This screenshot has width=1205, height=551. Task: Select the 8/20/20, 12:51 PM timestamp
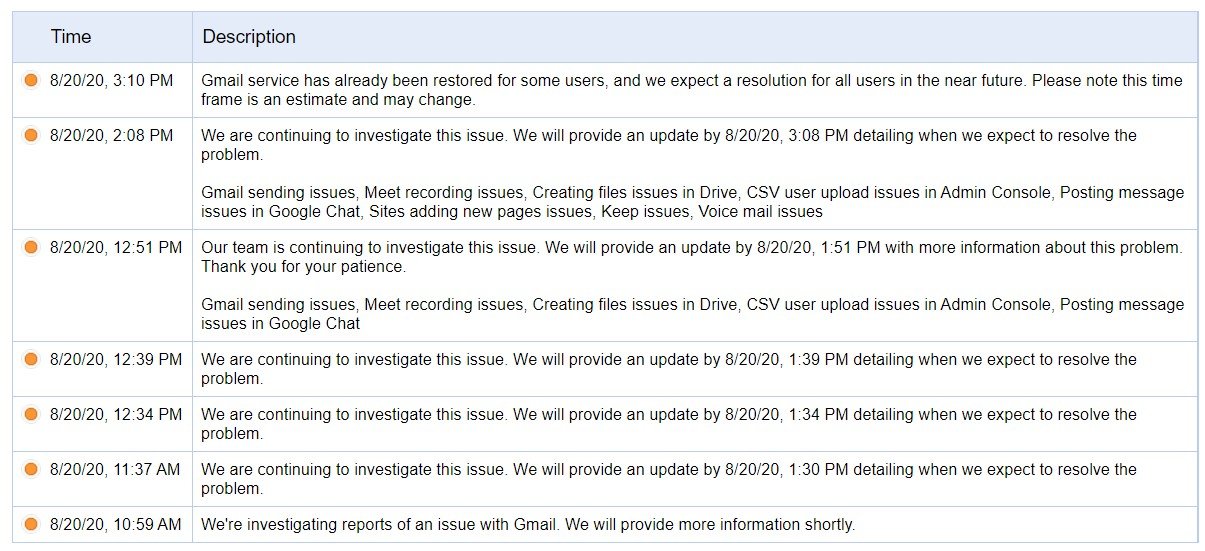pyautogui.click(x=116, y=247)
